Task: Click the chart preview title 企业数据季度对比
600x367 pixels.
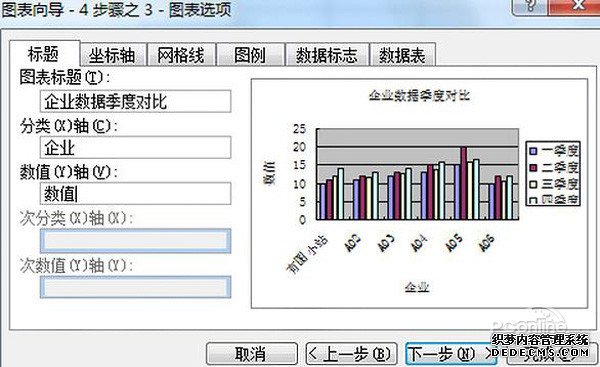Action: 419,96
